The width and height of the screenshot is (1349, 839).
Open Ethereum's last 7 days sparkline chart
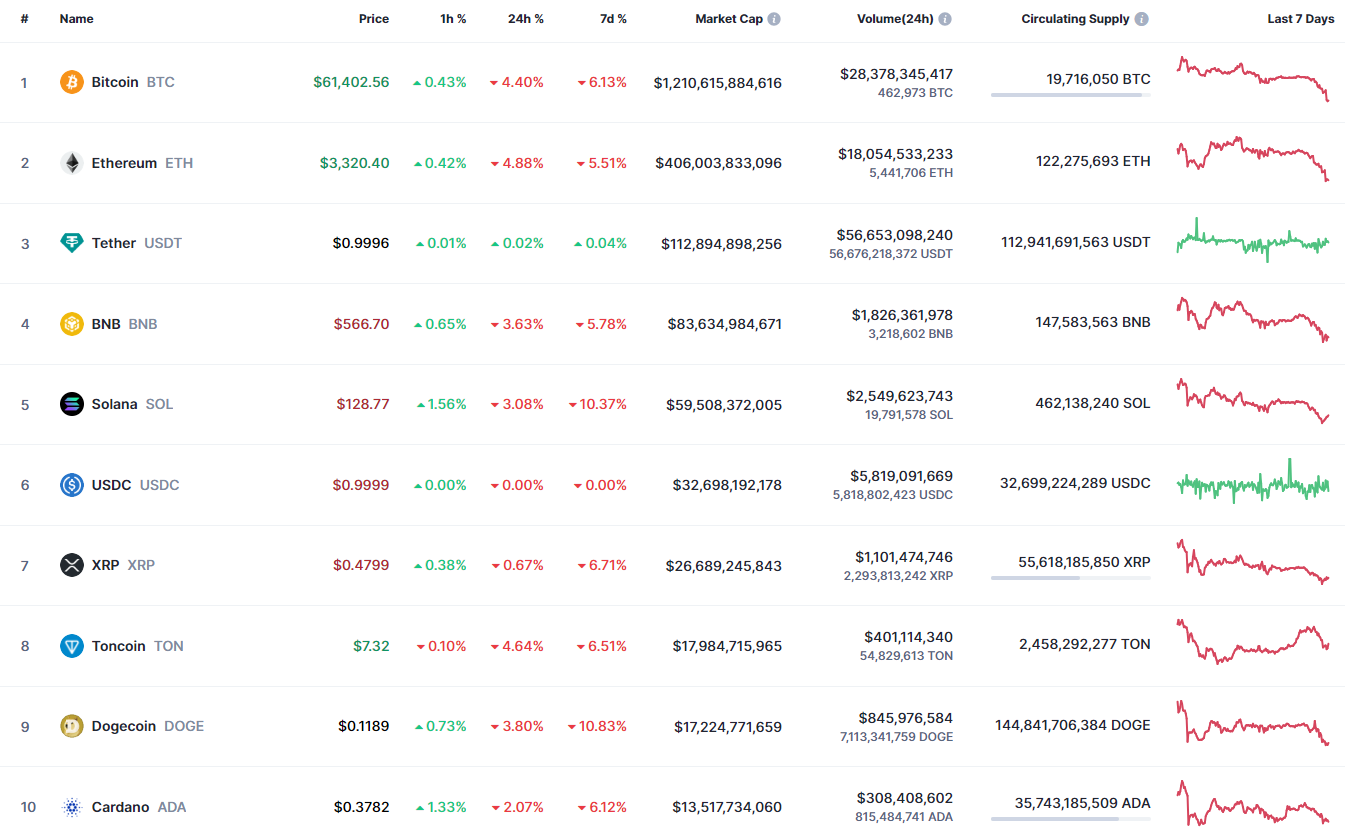tap(1253, 159)
